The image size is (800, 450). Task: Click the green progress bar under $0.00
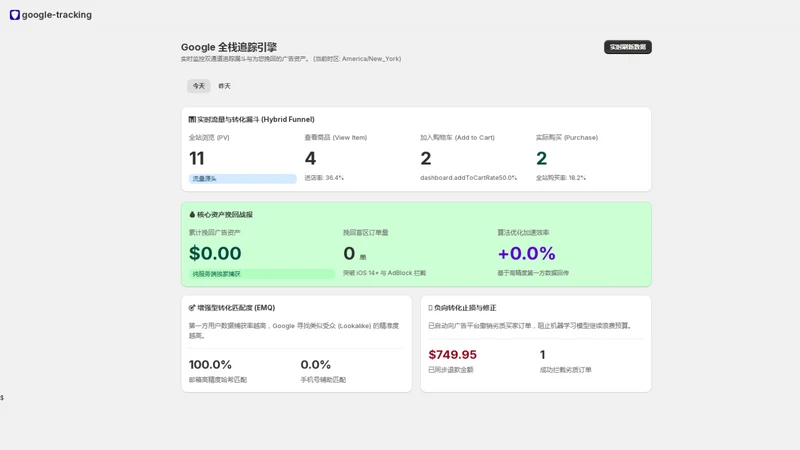pyautogui.click(x=261, y=274)
